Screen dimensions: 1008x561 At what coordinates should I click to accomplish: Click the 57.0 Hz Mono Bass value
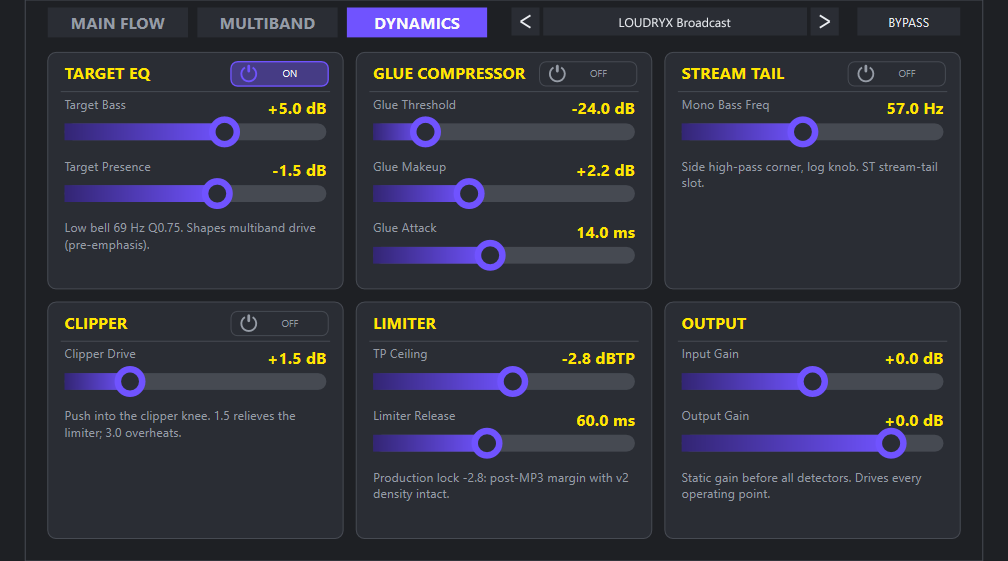[x=915, y=109]
